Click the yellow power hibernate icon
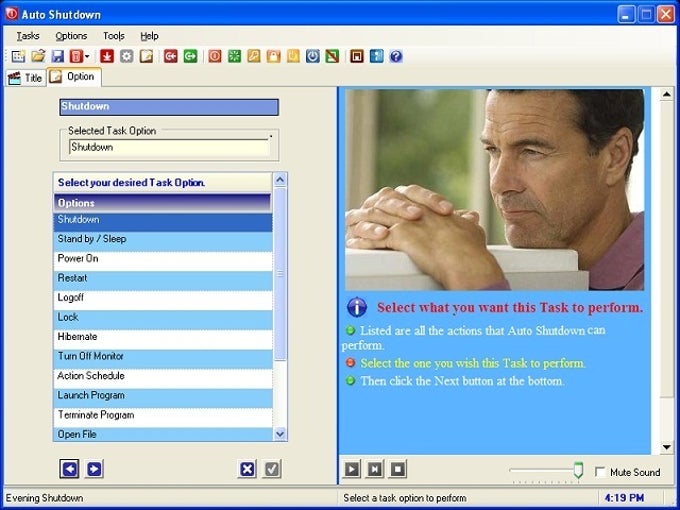The image size is (680, 510). tap(293, 56)
